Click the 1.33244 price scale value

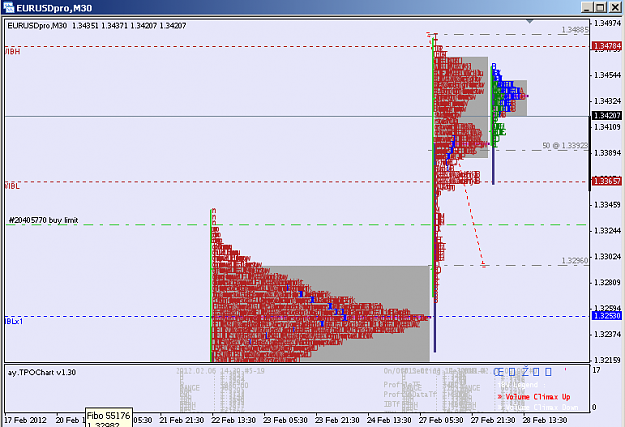pyautogui.click(x=607, y=230)
